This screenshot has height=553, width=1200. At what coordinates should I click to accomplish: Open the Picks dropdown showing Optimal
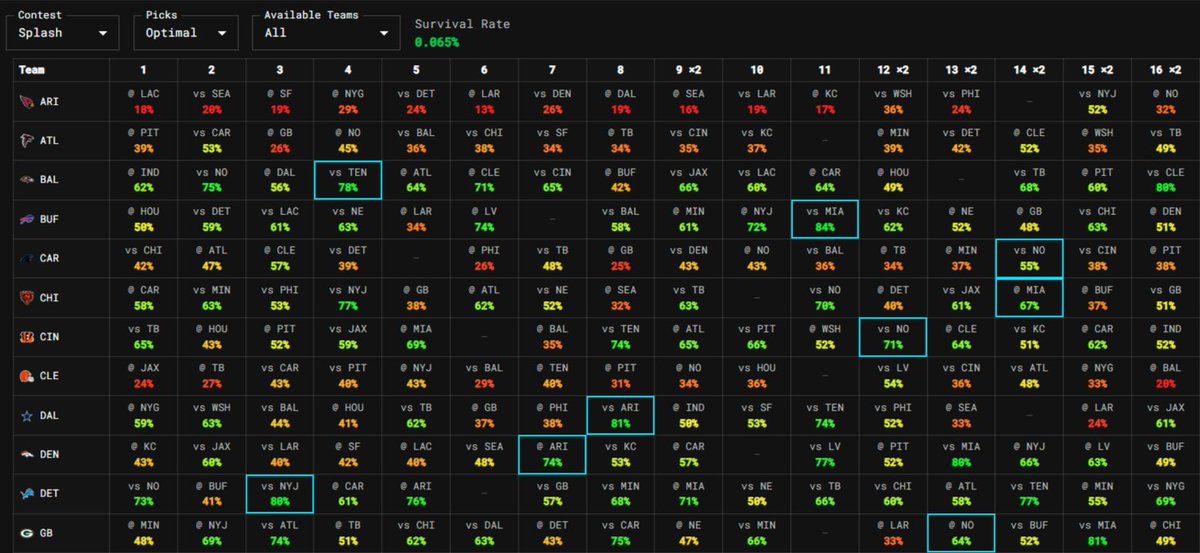point(185,32)
